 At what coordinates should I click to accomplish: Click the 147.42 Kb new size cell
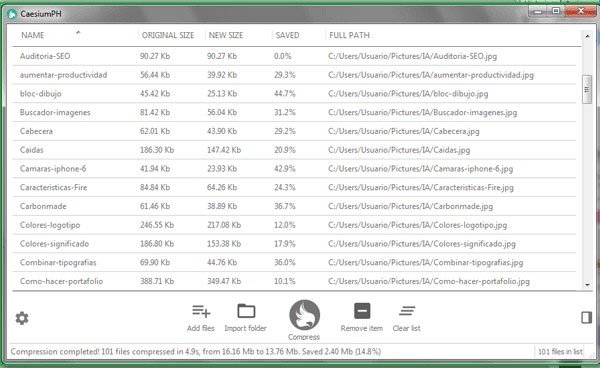pos(224,150)
